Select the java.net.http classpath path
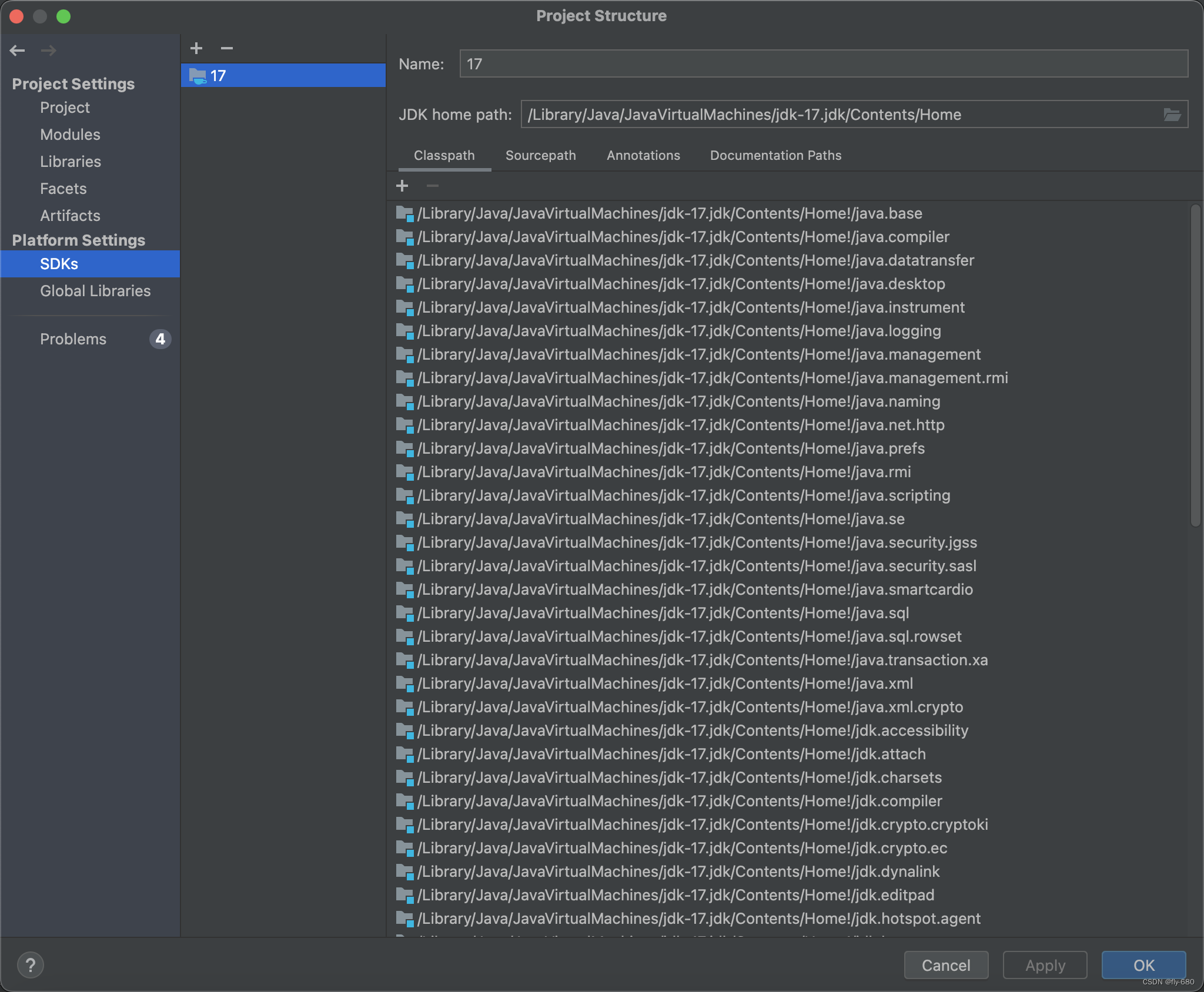This screenshot has width=1204, height=992. (x=681, y=425)
